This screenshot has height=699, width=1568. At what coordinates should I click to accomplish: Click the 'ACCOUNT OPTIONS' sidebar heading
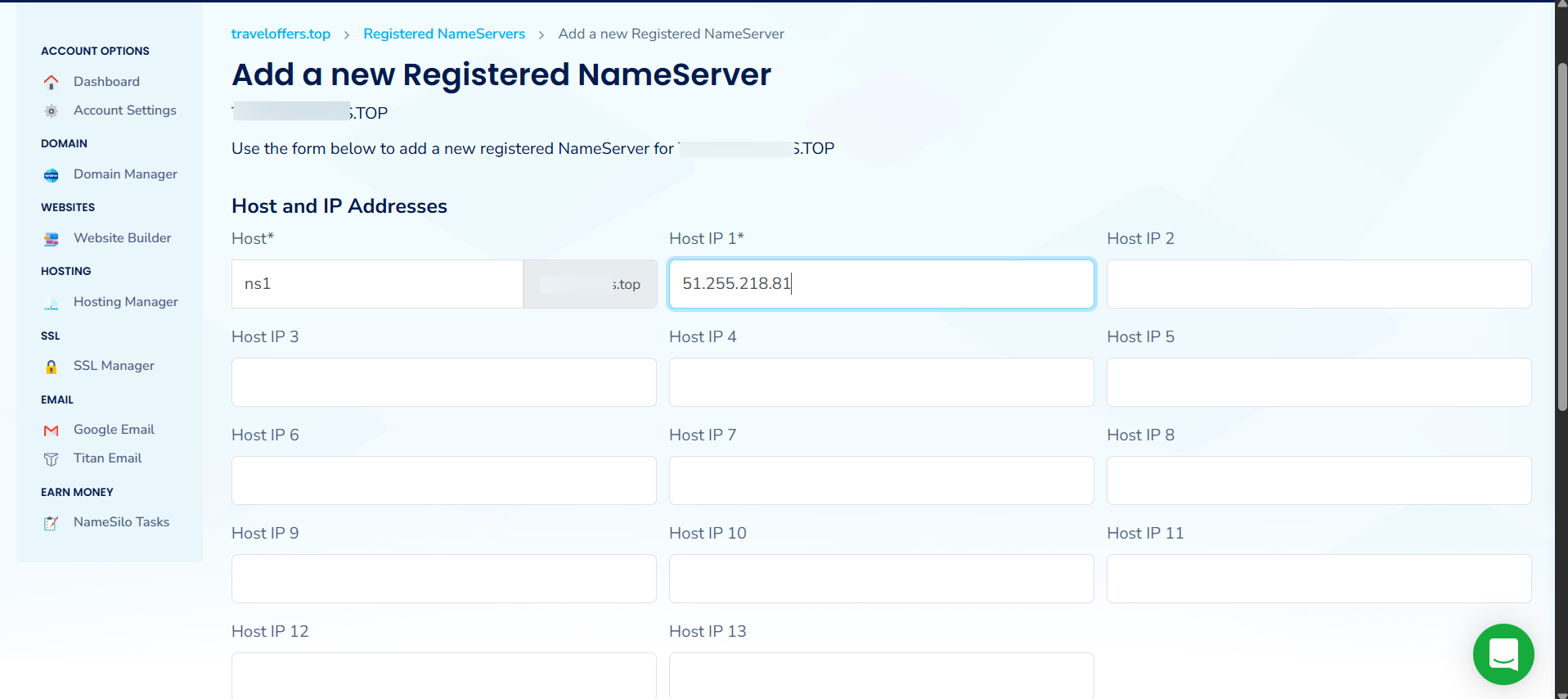click(x=95, y=51)
